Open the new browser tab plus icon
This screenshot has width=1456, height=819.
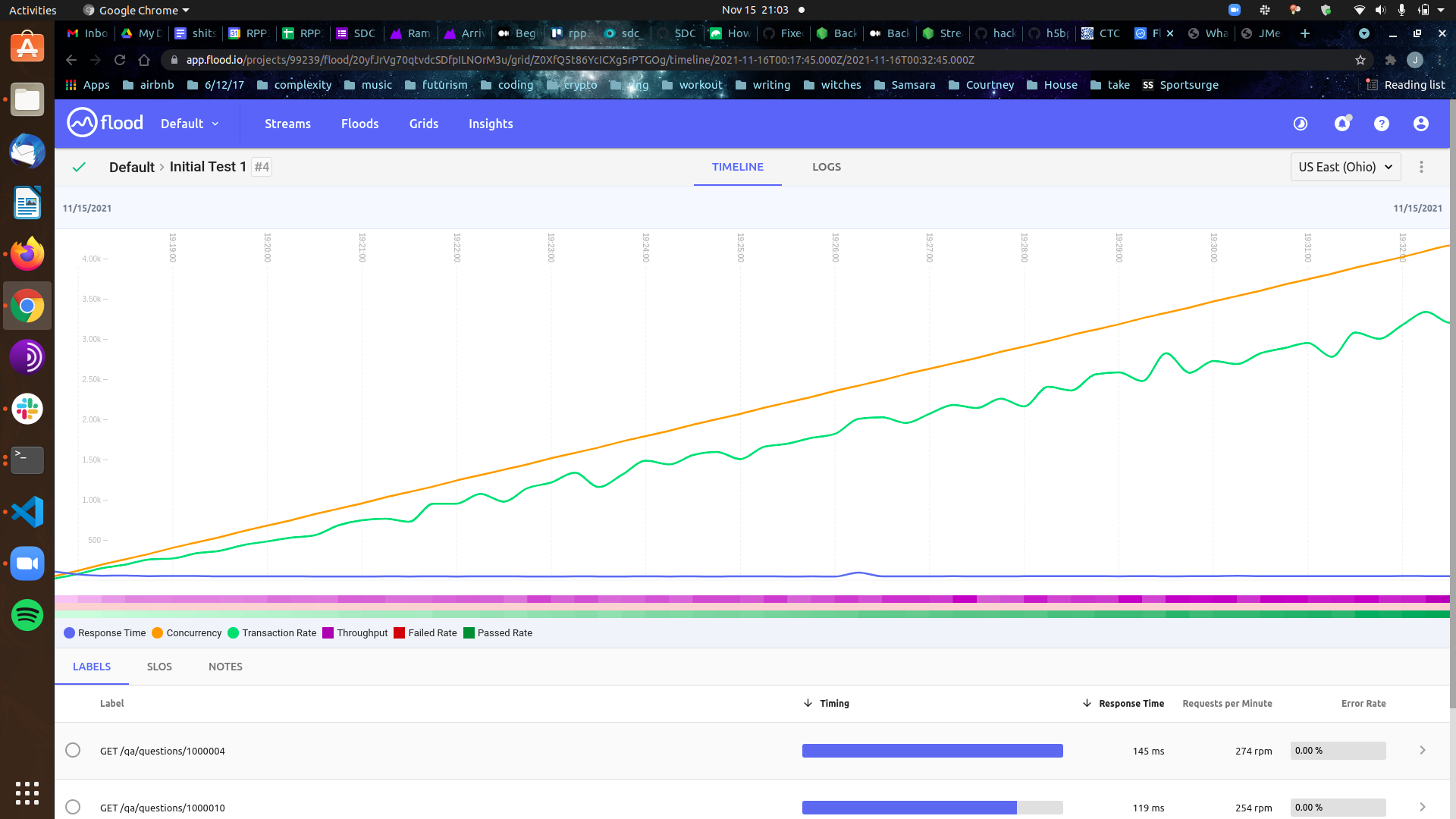[1305, 33]
